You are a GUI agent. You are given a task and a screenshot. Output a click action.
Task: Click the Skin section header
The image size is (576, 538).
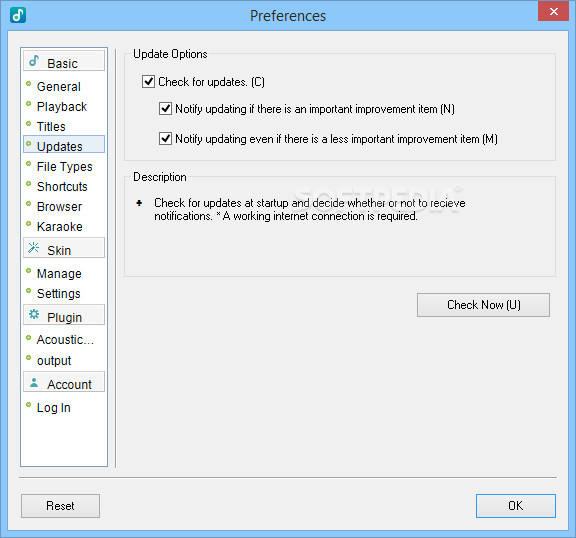64,248
